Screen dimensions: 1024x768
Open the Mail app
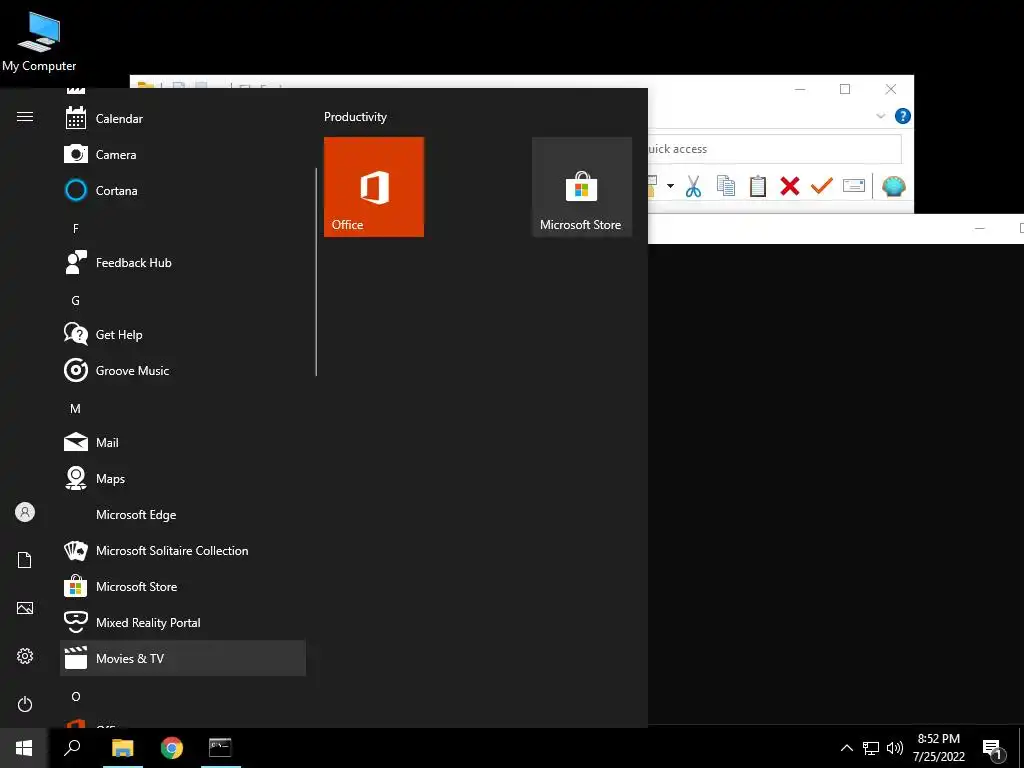pos(183,443)
